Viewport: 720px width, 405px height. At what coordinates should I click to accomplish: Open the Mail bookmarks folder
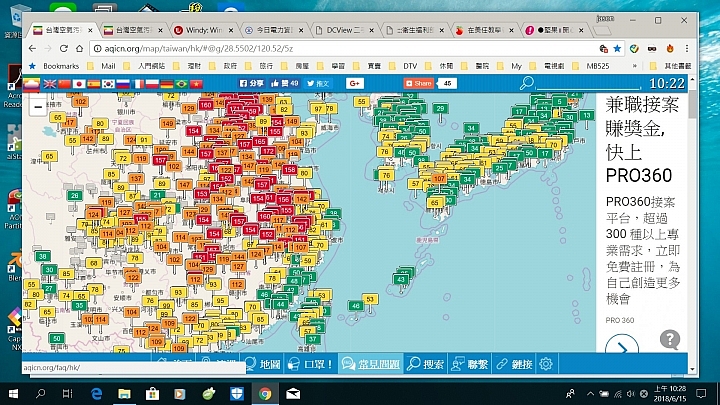102,66
